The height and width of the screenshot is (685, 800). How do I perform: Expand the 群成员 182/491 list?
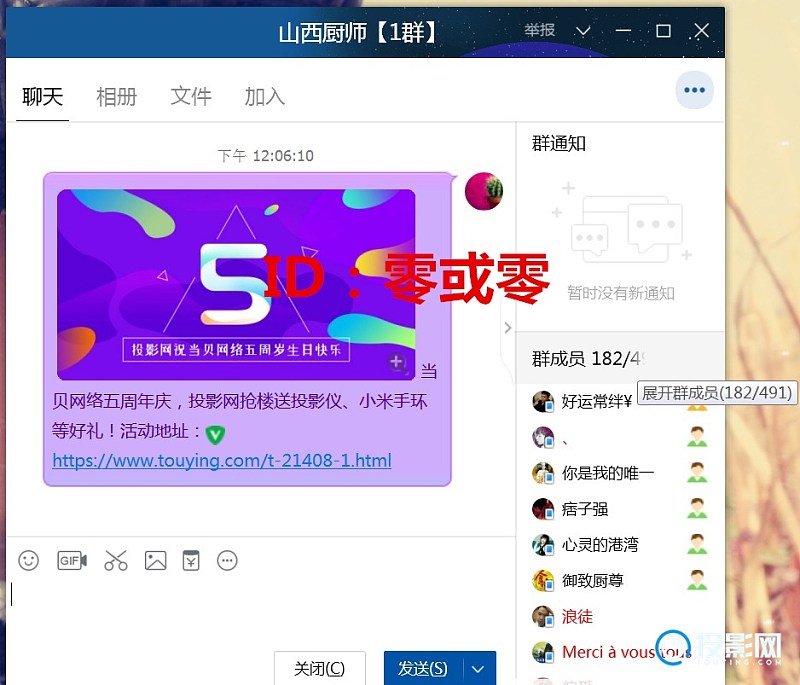click(619, 359)
